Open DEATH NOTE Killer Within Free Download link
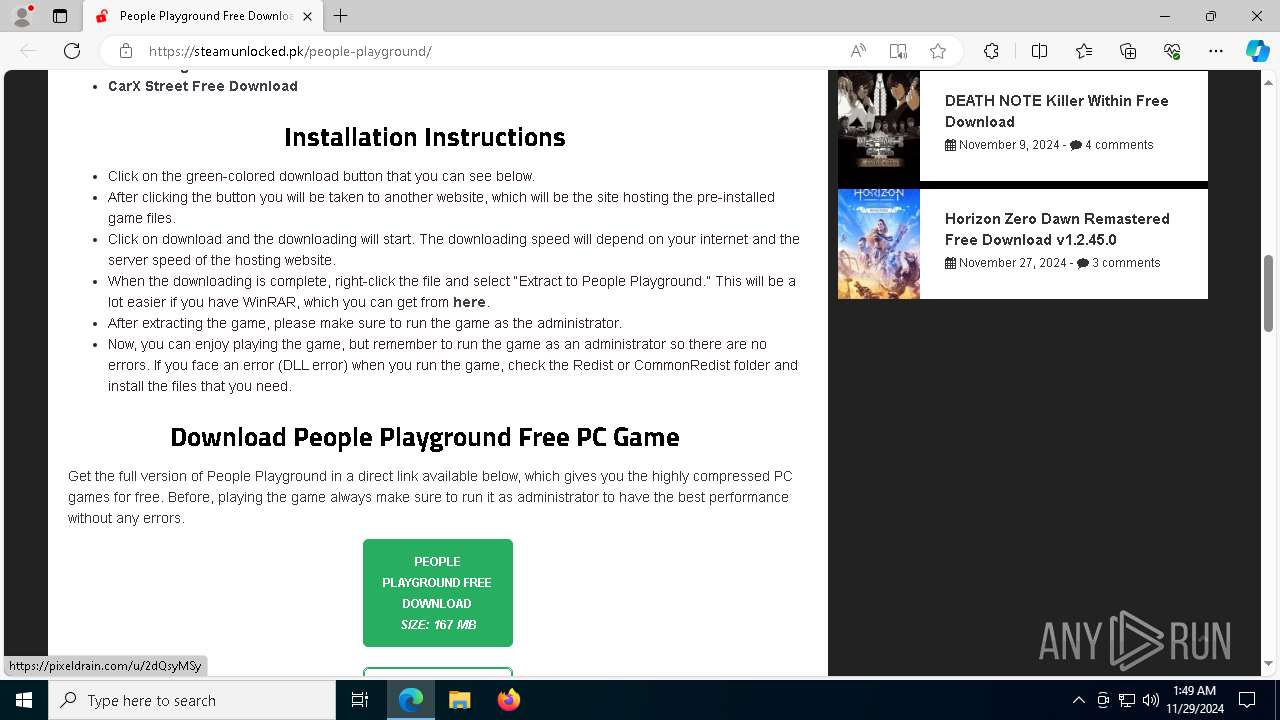 1057,111
